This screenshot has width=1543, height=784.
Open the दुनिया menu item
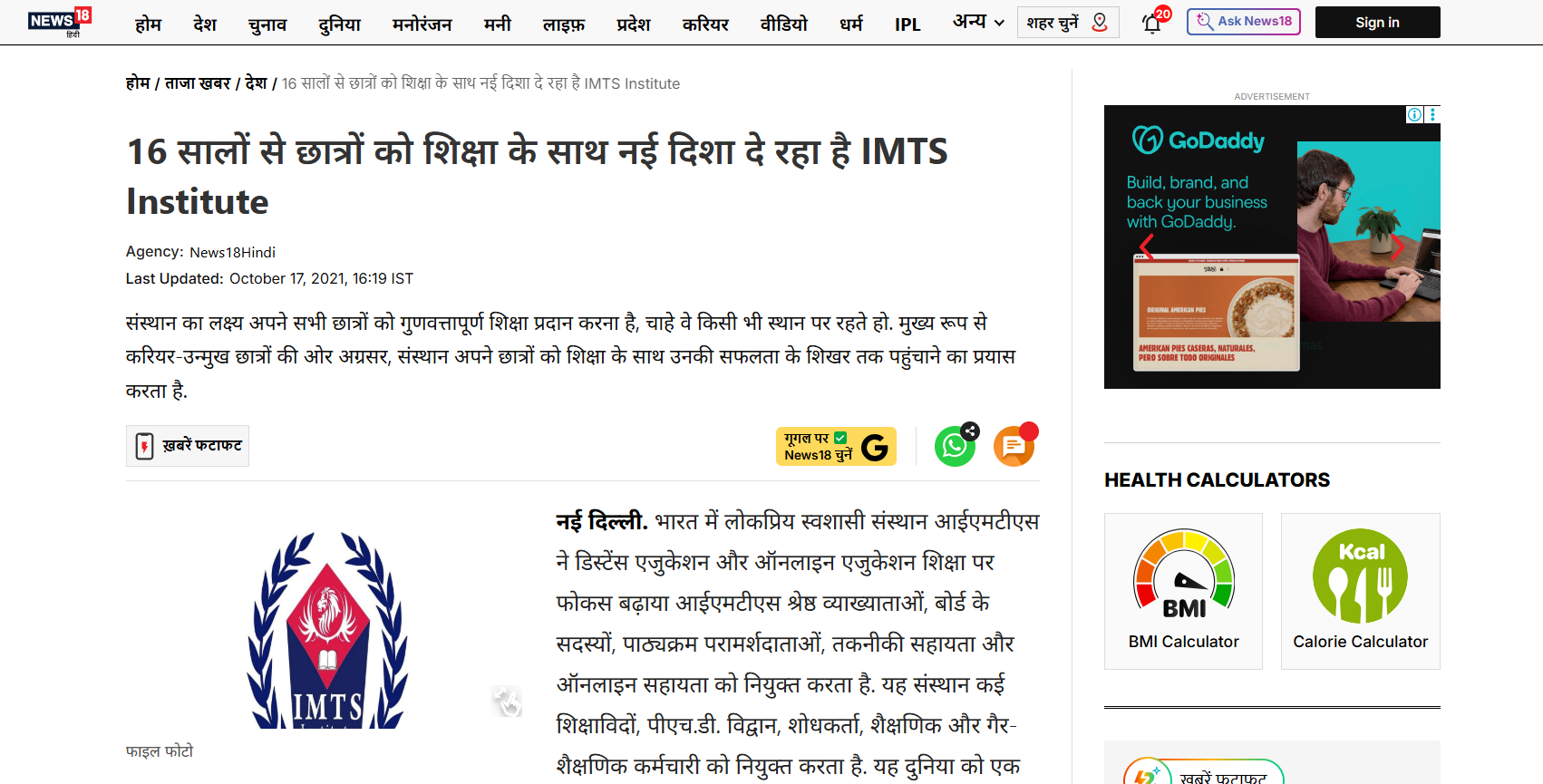339,24
